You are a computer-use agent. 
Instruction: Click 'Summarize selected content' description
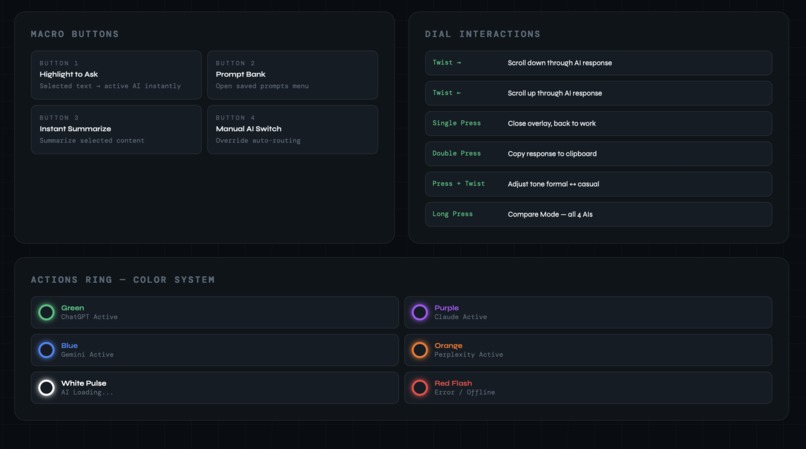click(91, 140)
